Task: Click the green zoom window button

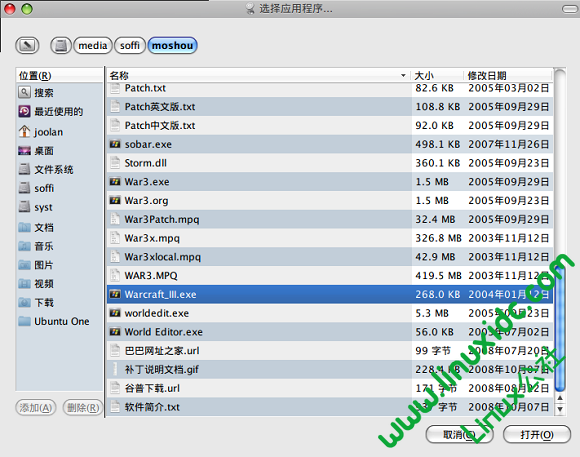Action: [27, 9]
